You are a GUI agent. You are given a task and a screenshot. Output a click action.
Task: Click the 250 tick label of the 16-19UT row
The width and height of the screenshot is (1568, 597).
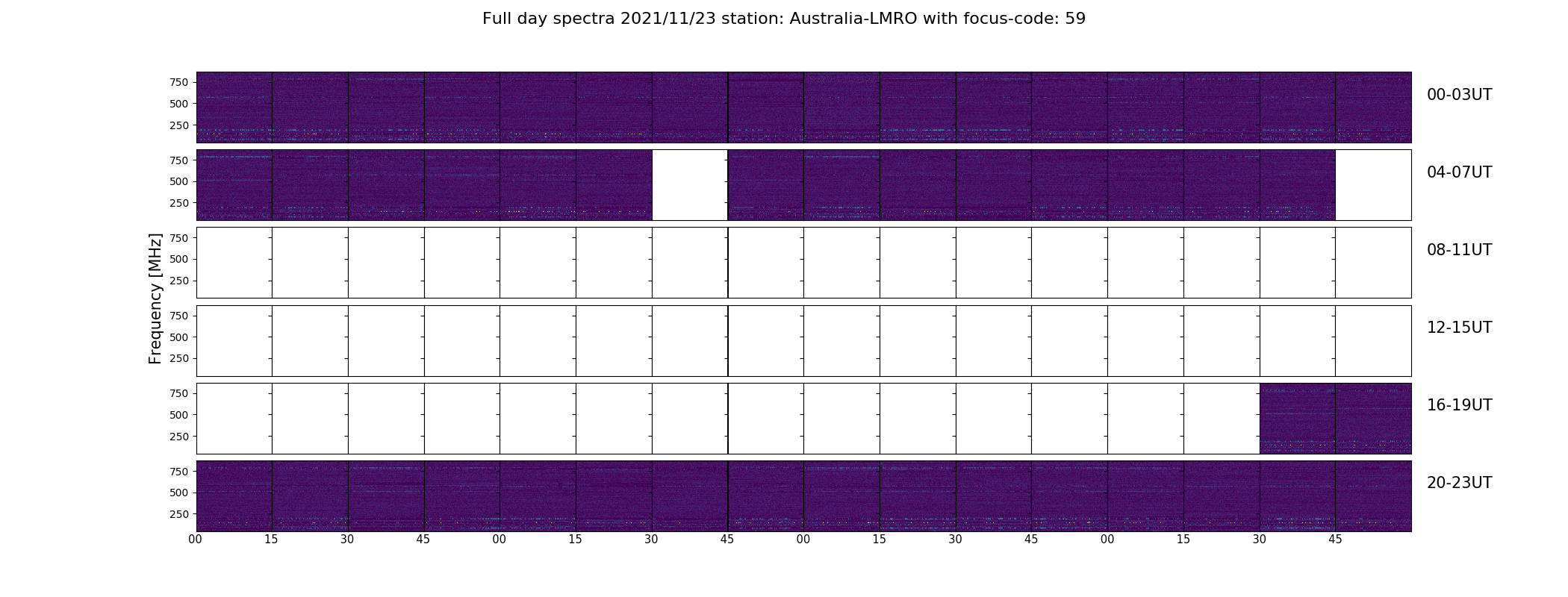[x=178, y=437]
